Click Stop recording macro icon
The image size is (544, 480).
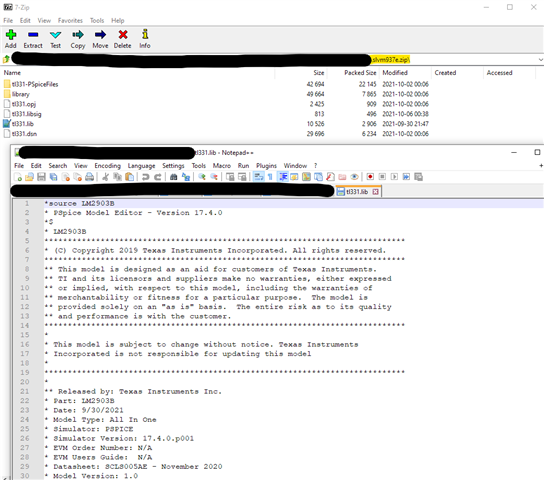pyautogui.click(x=382, y=177)
